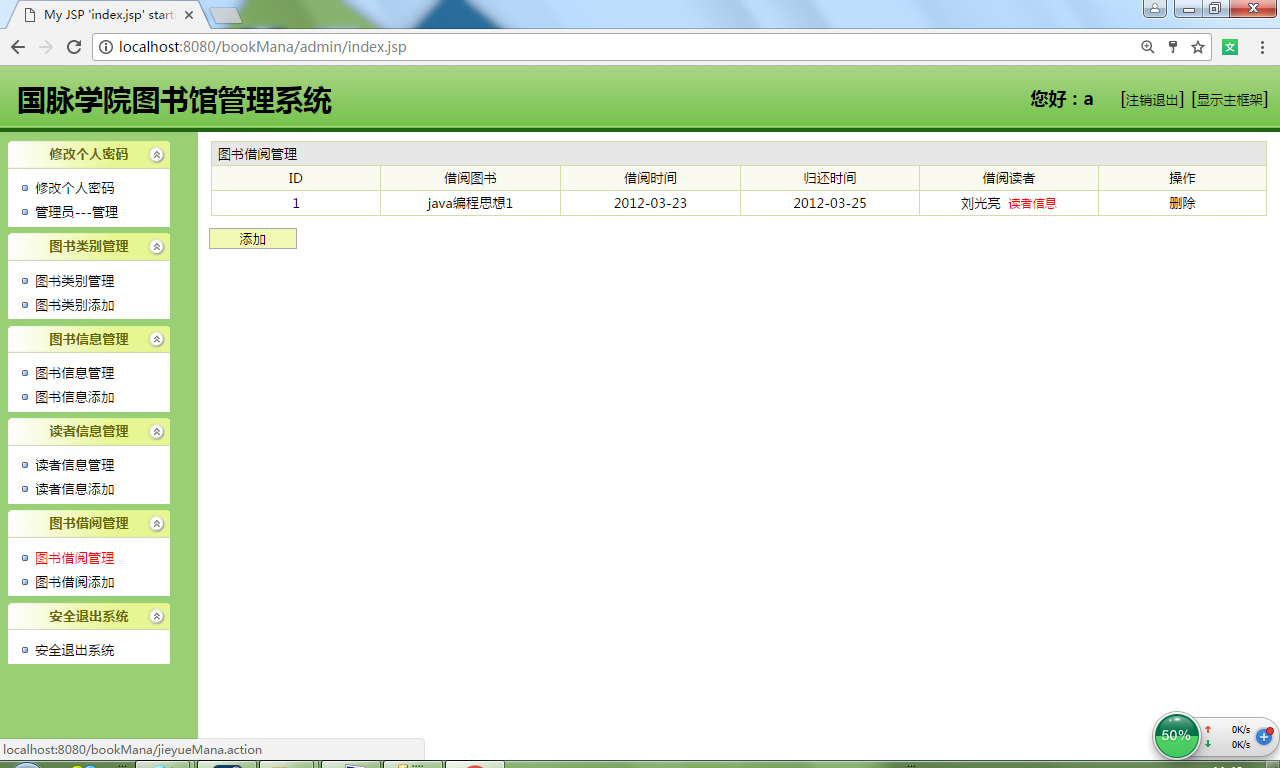Collapse the 修改个人密码 sidebar section
Screen dimensions: 1280x768
coord(155,155)
